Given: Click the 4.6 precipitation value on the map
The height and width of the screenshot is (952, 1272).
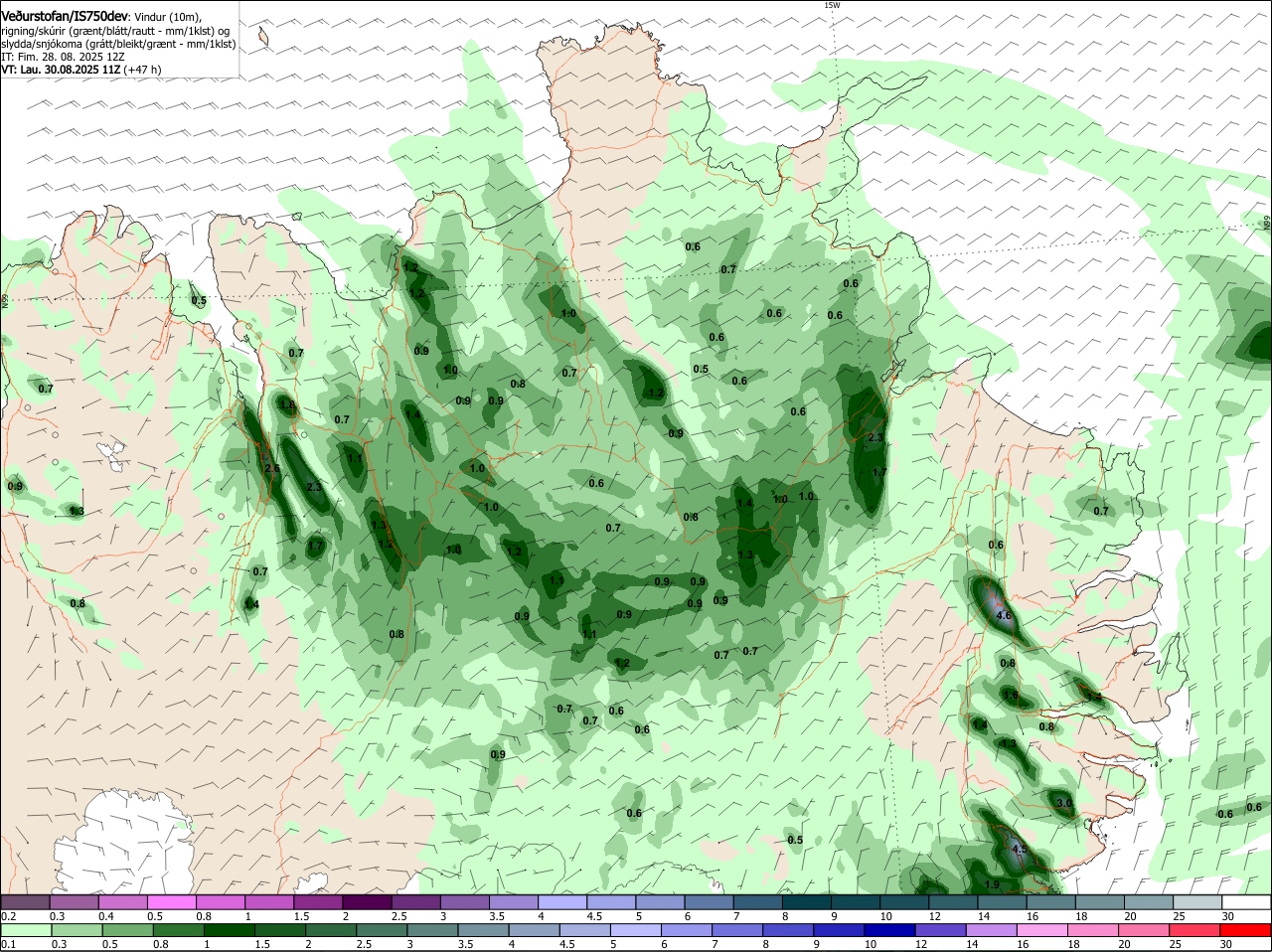Looking at the screenshot, I should (1003, 615).
